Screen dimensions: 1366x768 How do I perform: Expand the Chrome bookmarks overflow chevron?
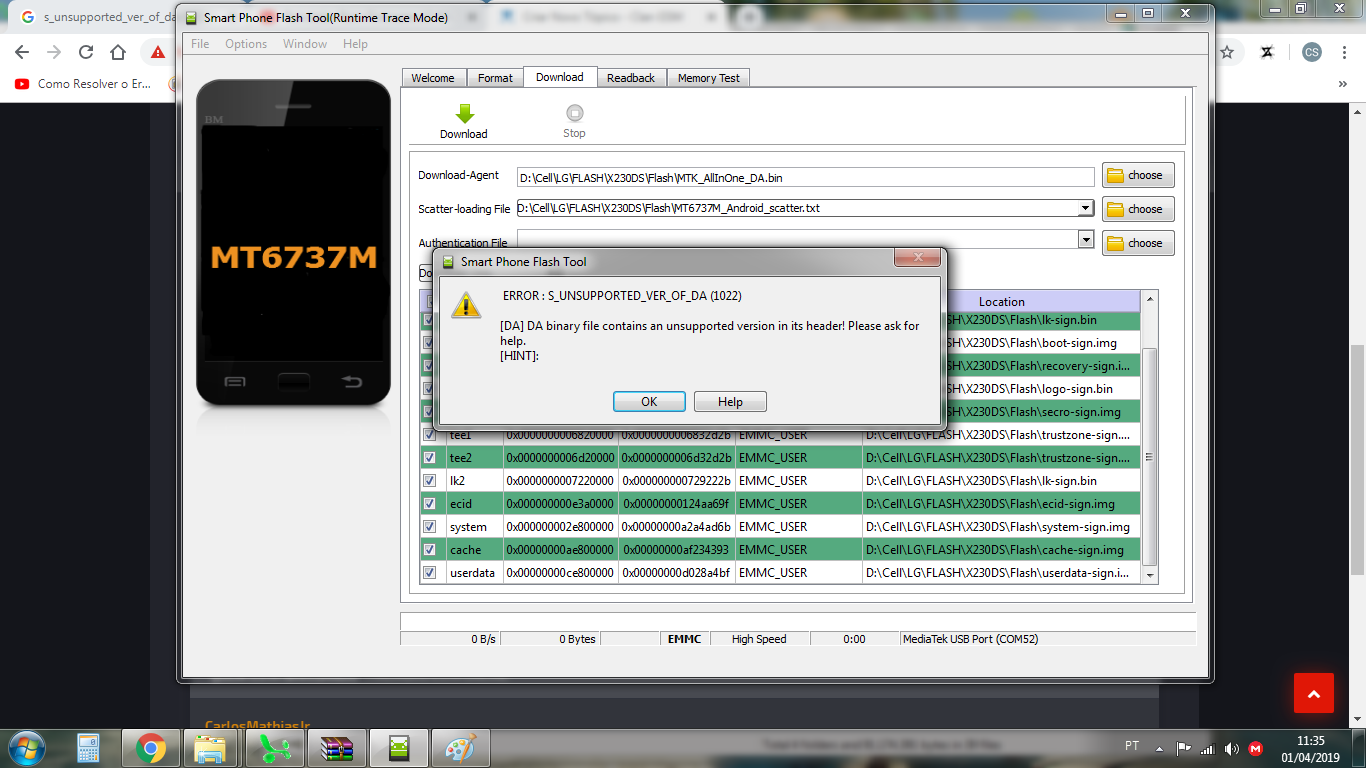(1342, 84)
